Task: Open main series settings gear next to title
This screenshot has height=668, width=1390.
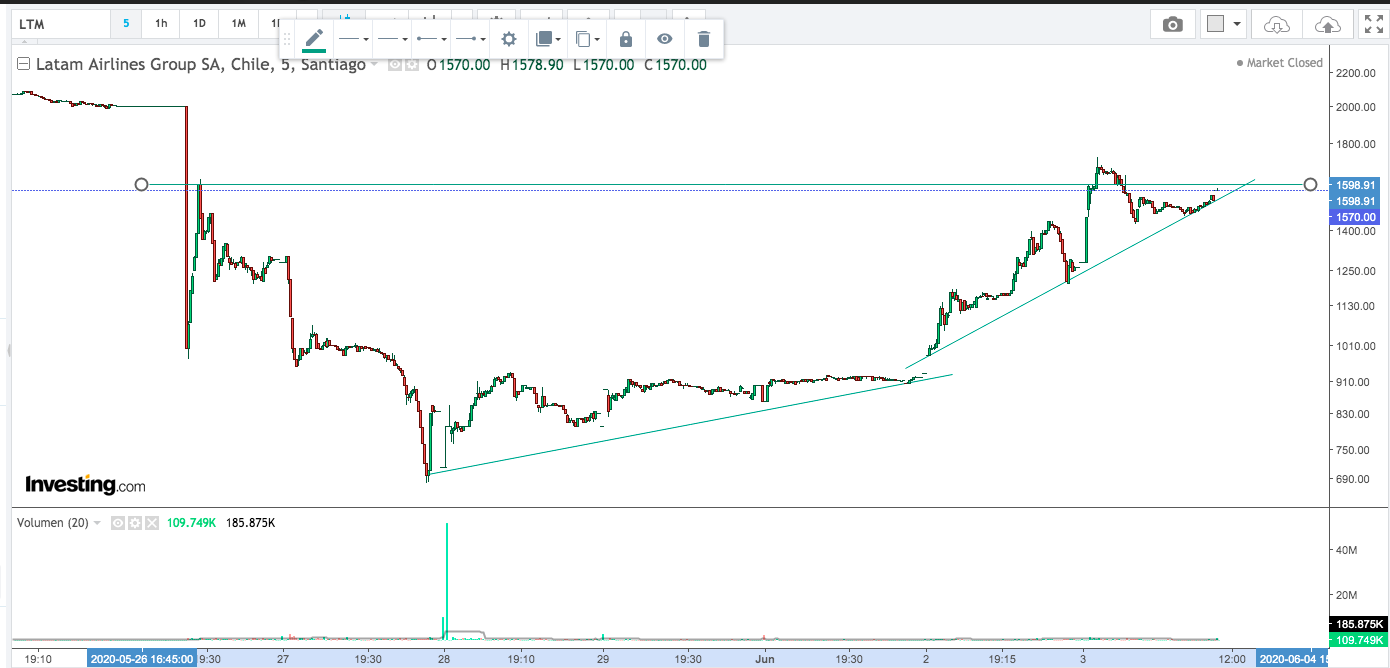Action: (410, 65)
